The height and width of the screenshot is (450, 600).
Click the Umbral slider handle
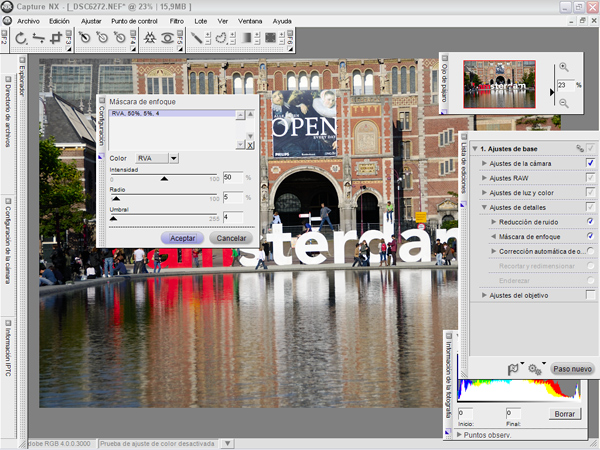[113, 218]
